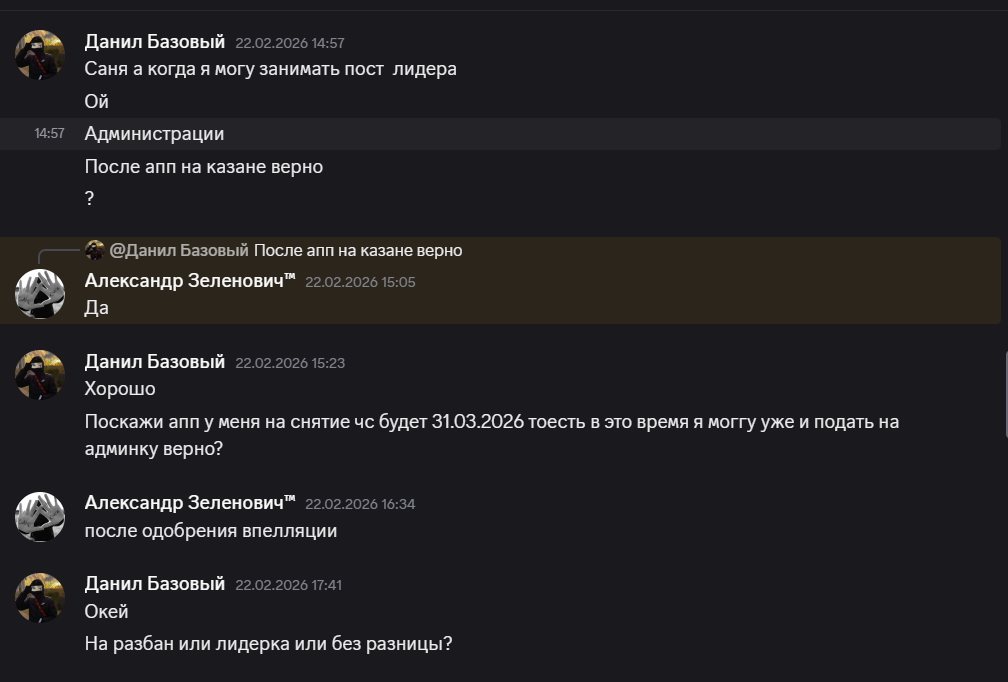Select the message "Да"
This screenshot has width=1008, height=682.
[95, 307]
